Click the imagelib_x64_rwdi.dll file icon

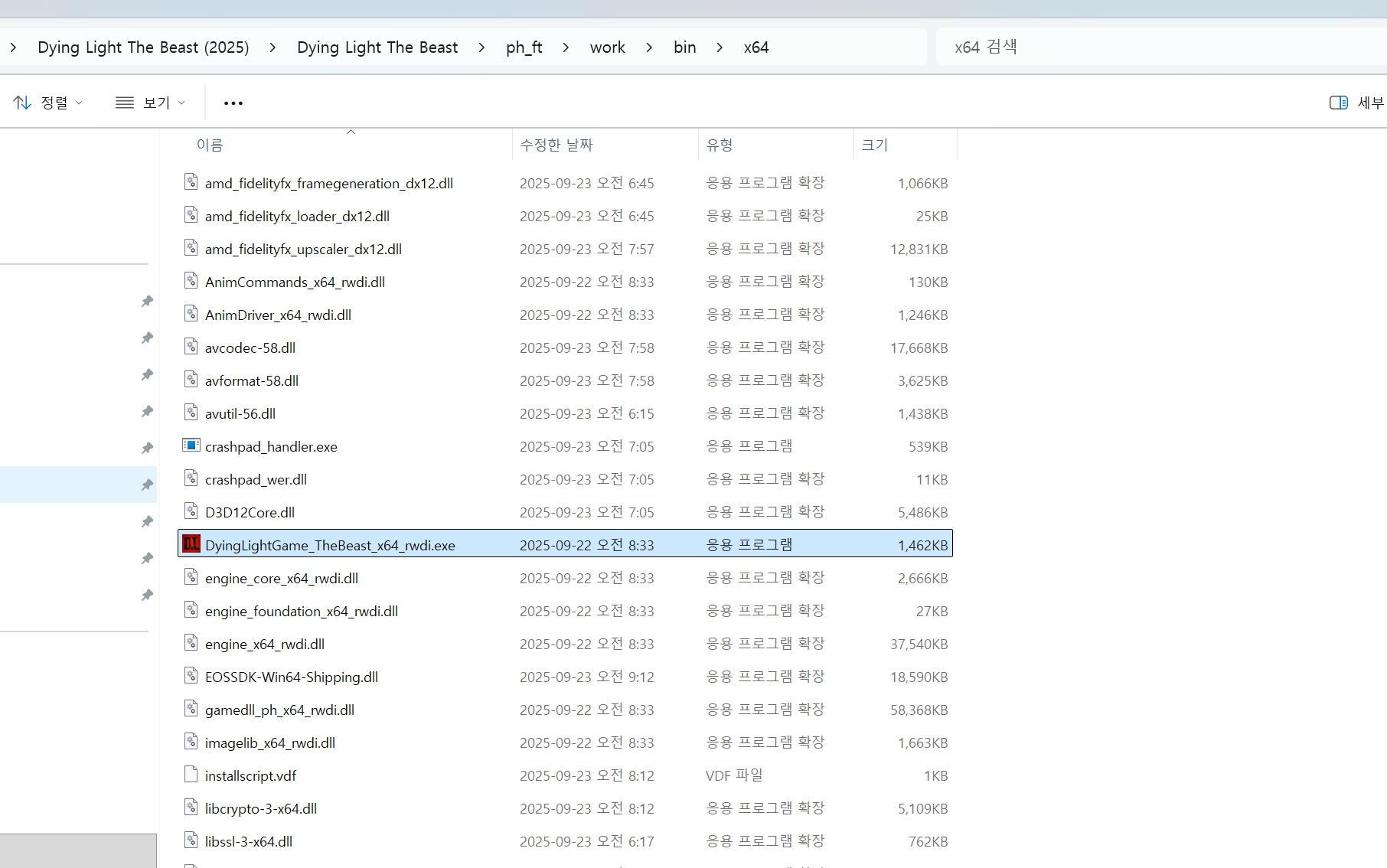[x=191, y=742]
